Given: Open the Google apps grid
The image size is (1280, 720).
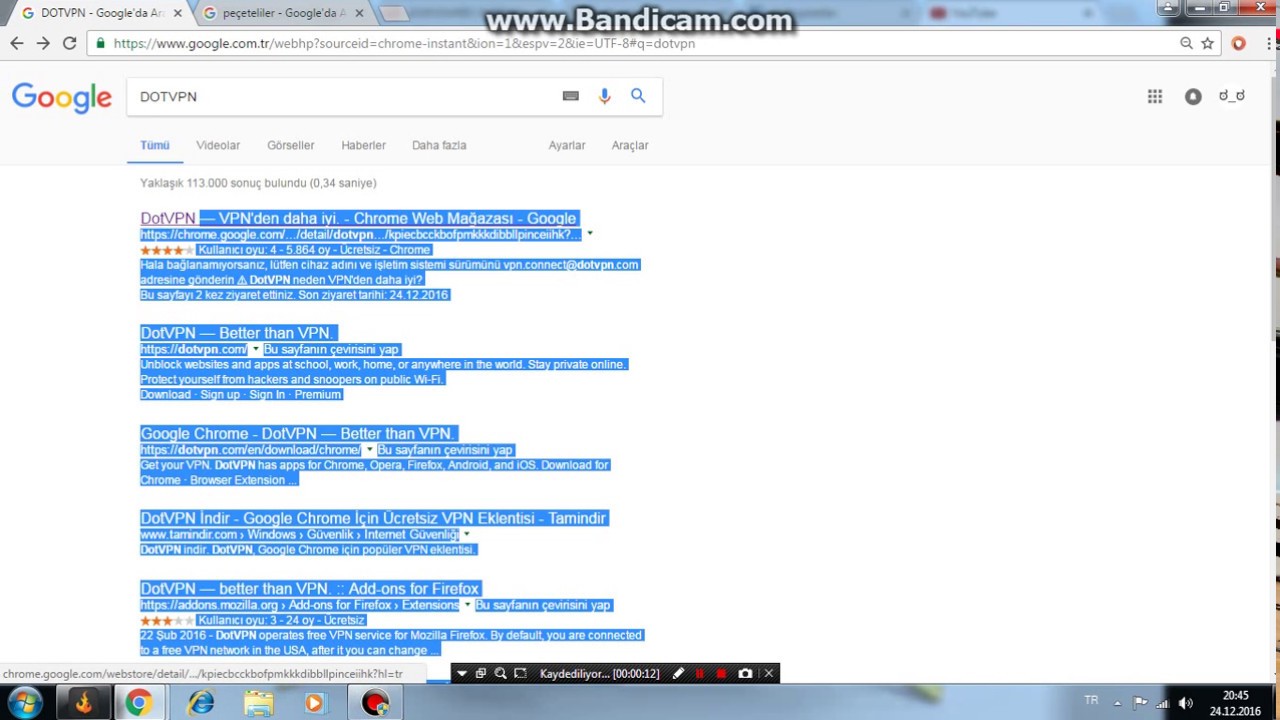Looking at the screenshot, I should coord(1155,96).
